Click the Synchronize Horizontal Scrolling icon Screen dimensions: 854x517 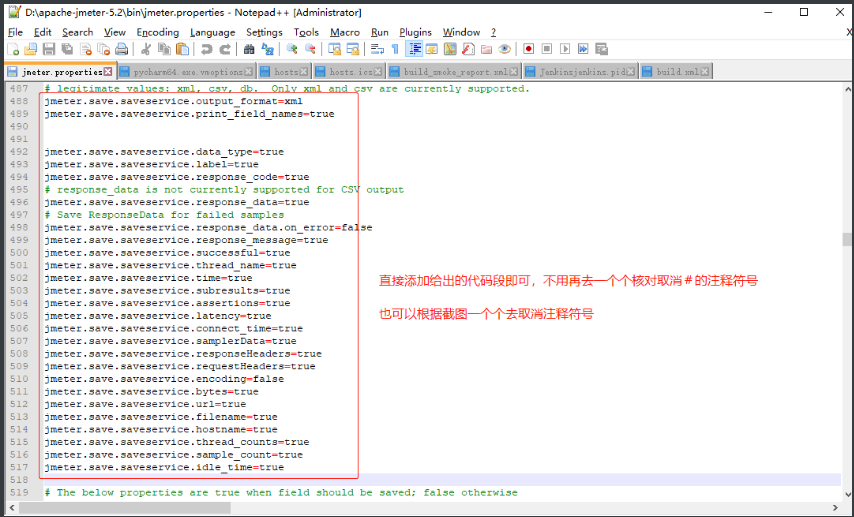point(352,50)
